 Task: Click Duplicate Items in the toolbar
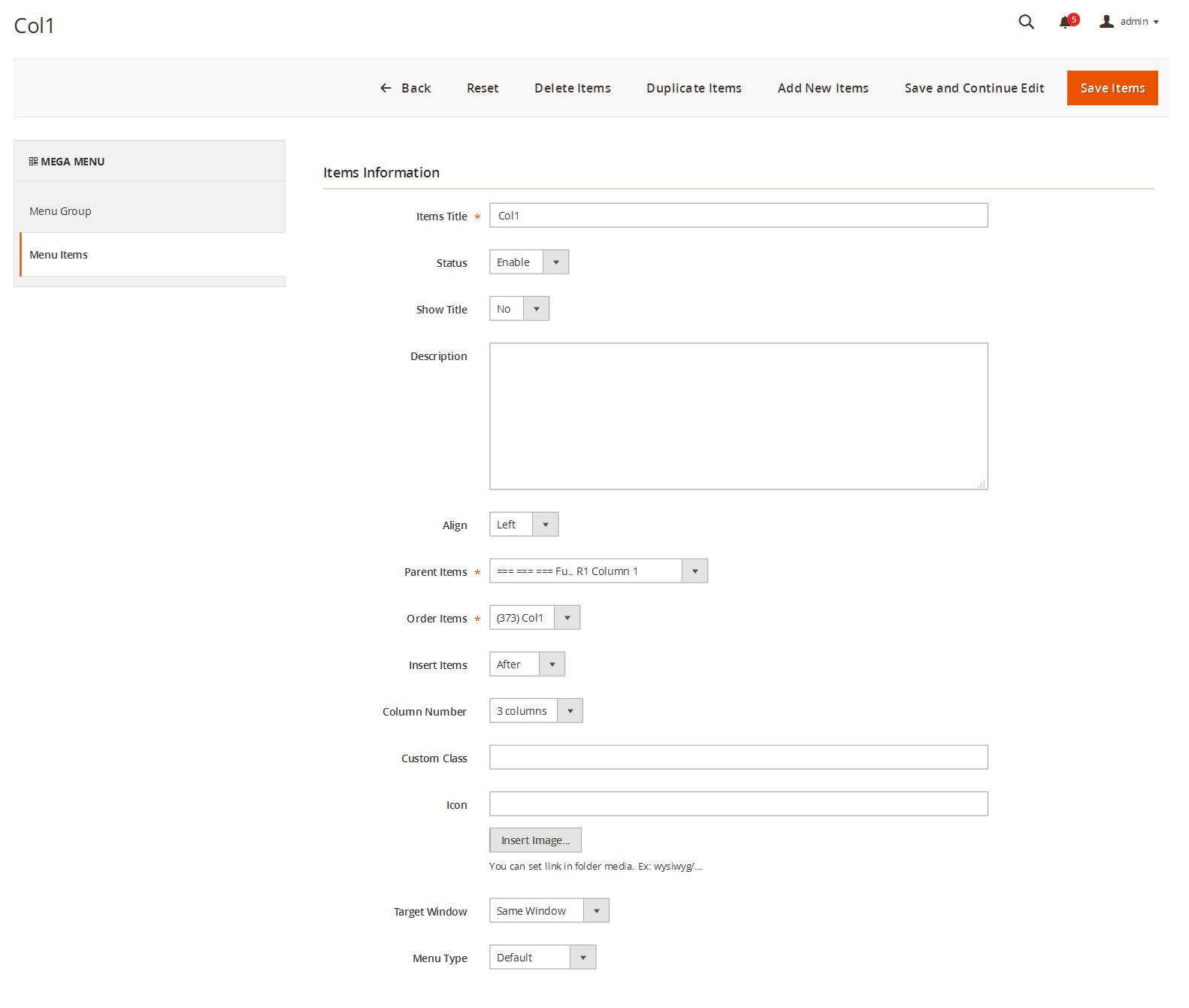click(x=693, y=88)
